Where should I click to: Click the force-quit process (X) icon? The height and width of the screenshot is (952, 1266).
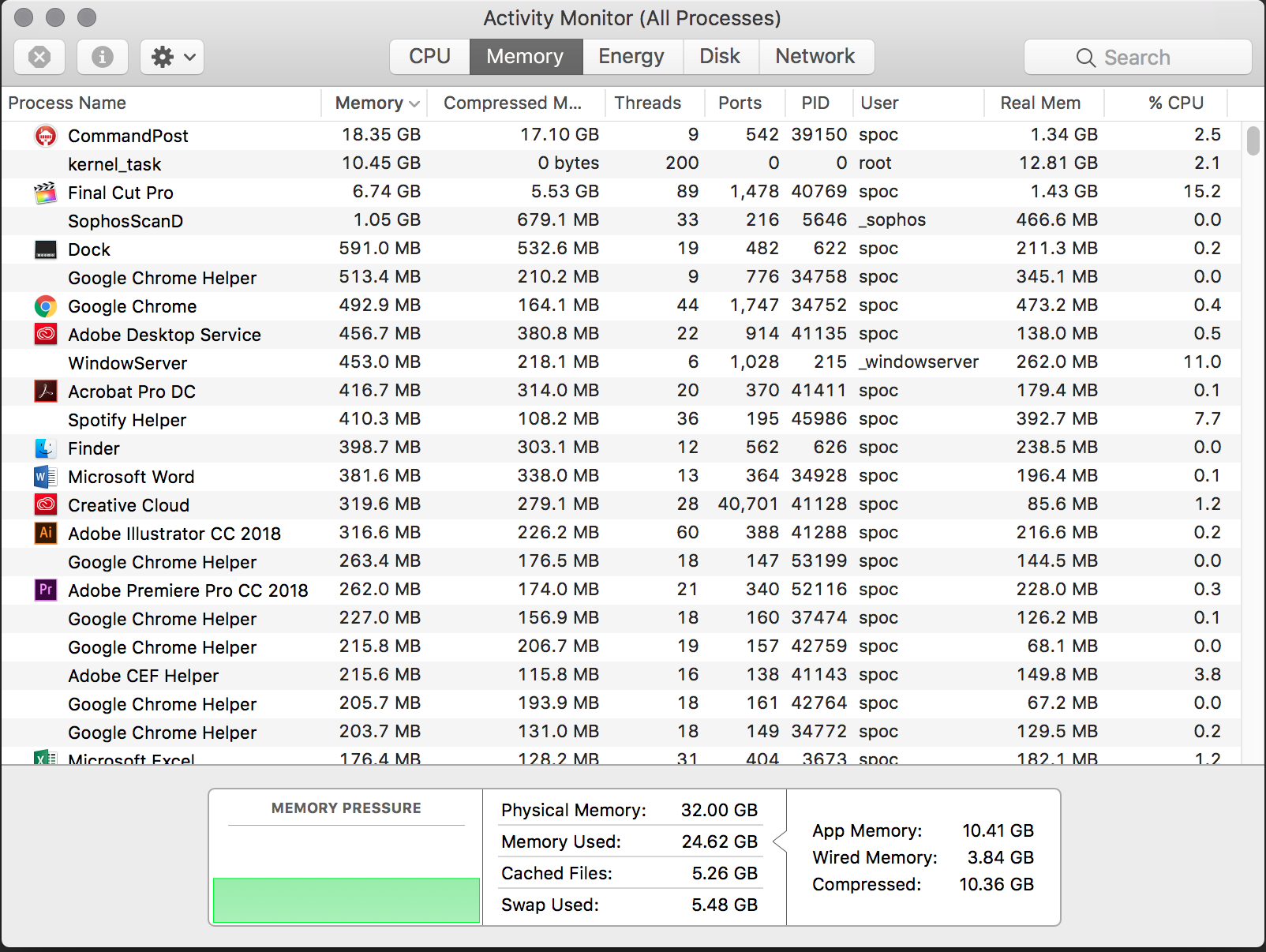[x=39, y=56]
